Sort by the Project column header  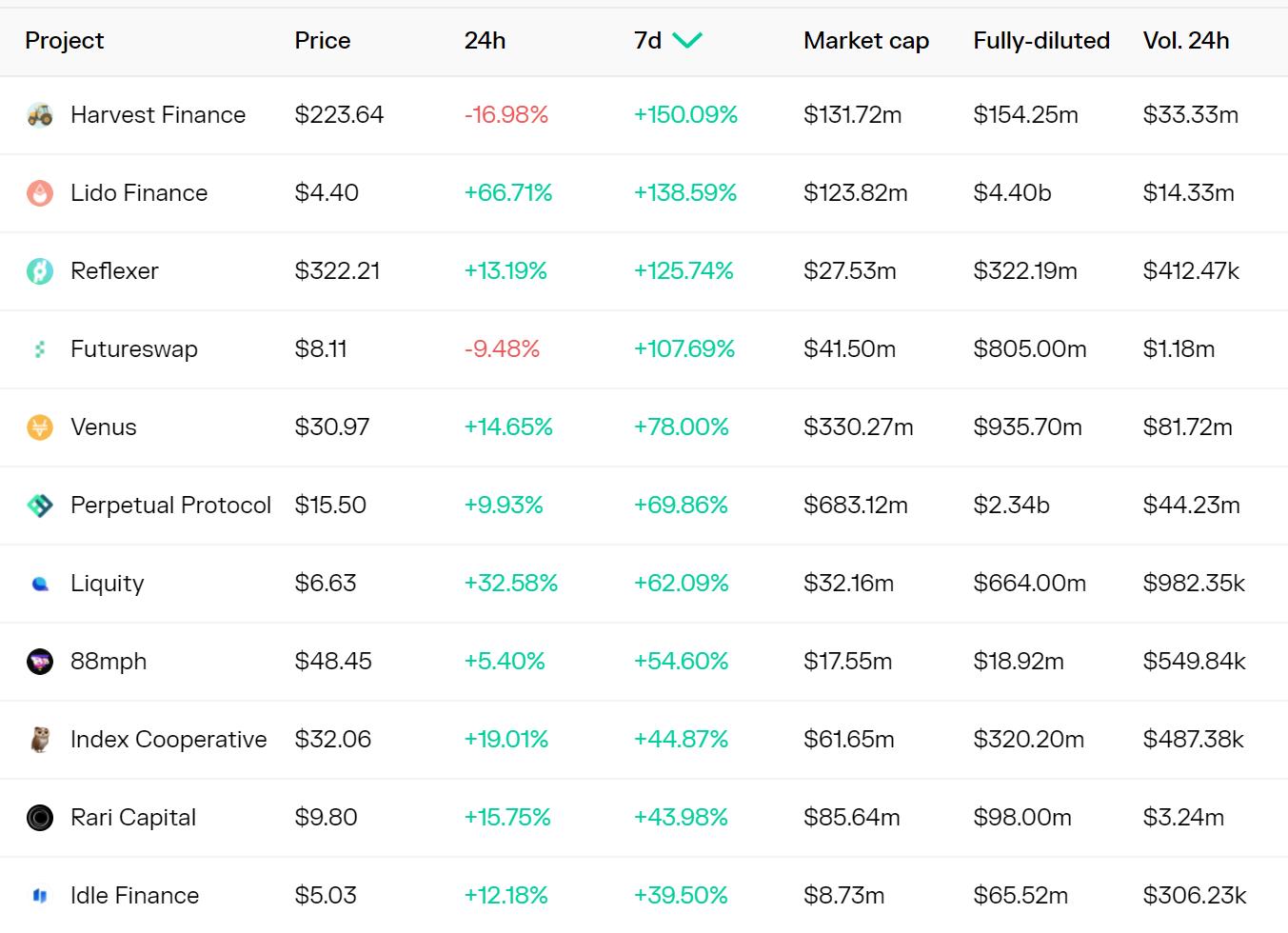(x=64, y=40)
